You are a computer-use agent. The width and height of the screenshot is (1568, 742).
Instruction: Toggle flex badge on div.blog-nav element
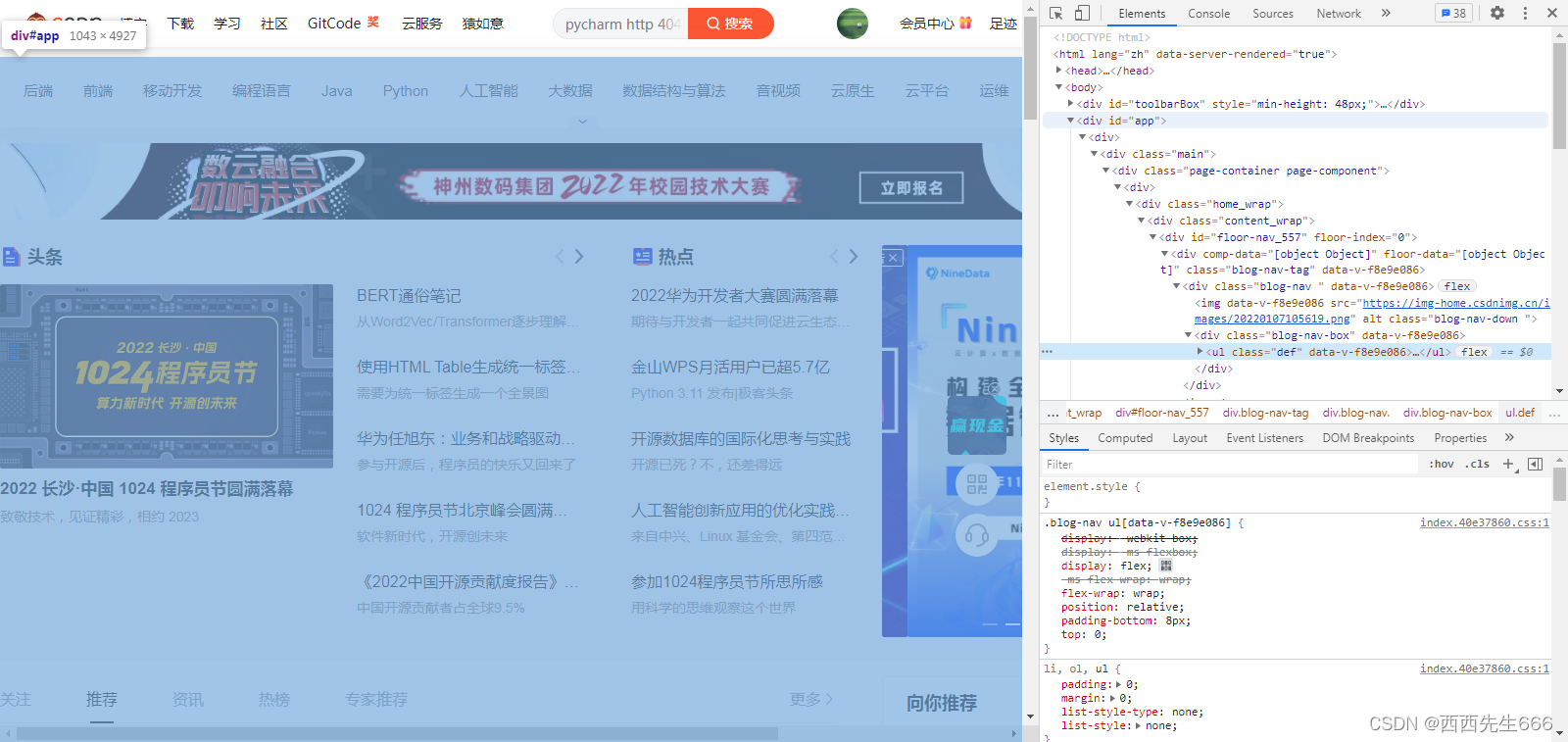tap(1457, 286)
